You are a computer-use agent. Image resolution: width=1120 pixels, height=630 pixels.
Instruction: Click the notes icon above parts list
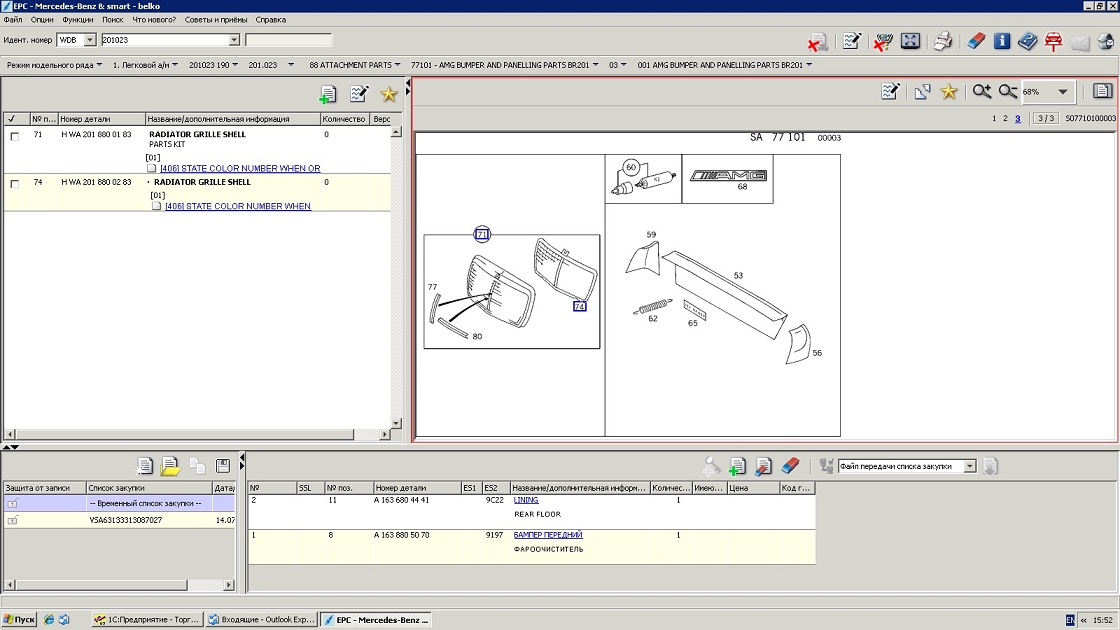coord(359,94)
